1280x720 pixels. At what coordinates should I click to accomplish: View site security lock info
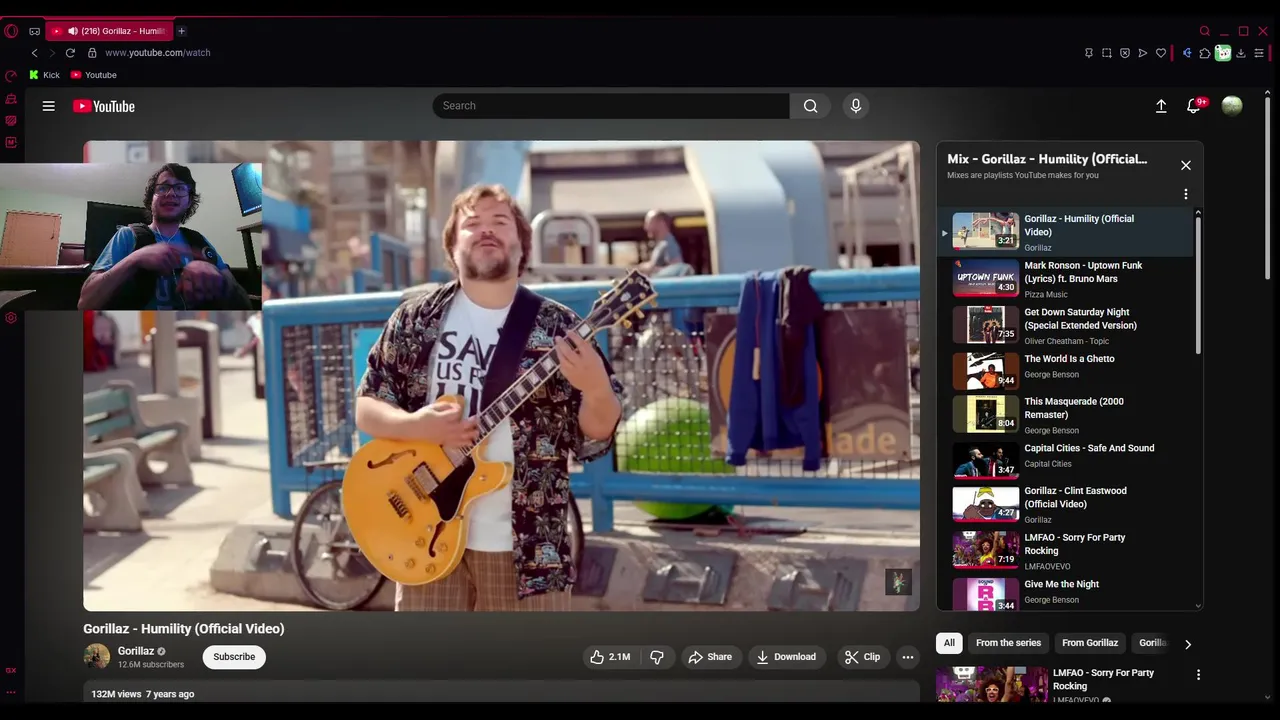(x=92, y=53)
